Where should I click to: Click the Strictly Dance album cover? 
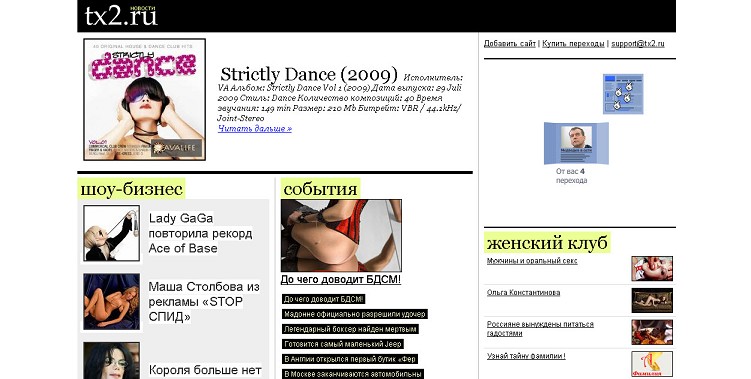click(x=145, y=99)
